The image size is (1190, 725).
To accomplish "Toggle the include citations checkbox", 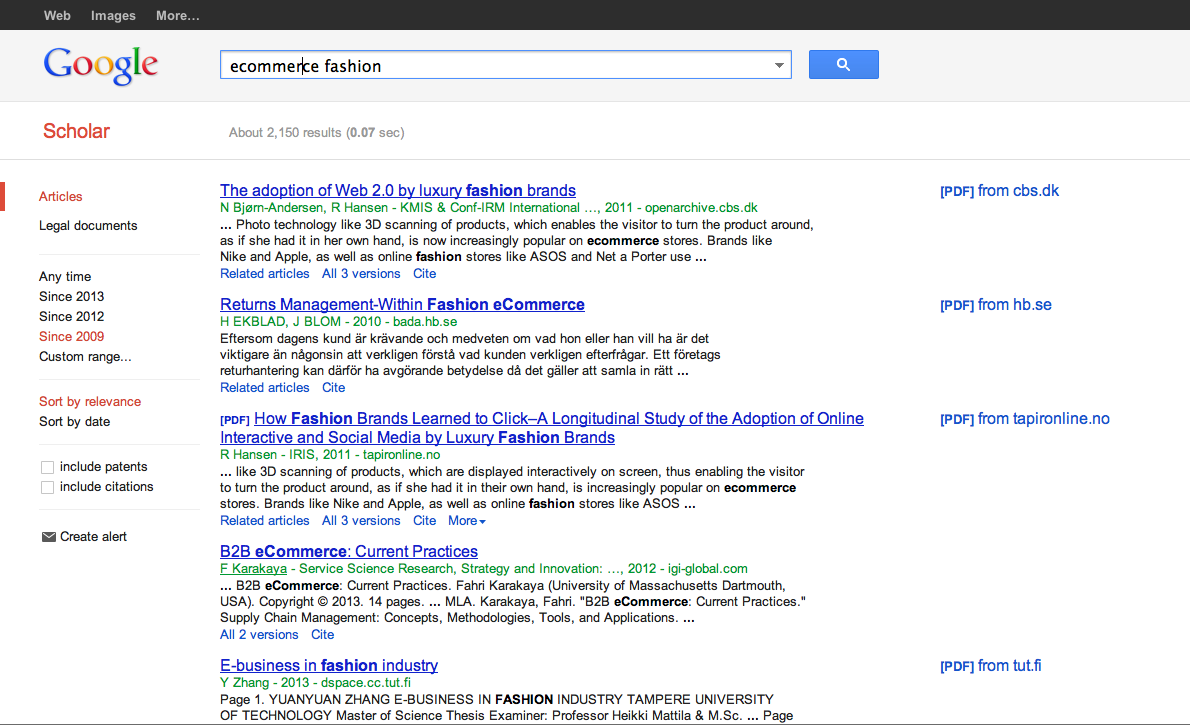I will point(47,487).
